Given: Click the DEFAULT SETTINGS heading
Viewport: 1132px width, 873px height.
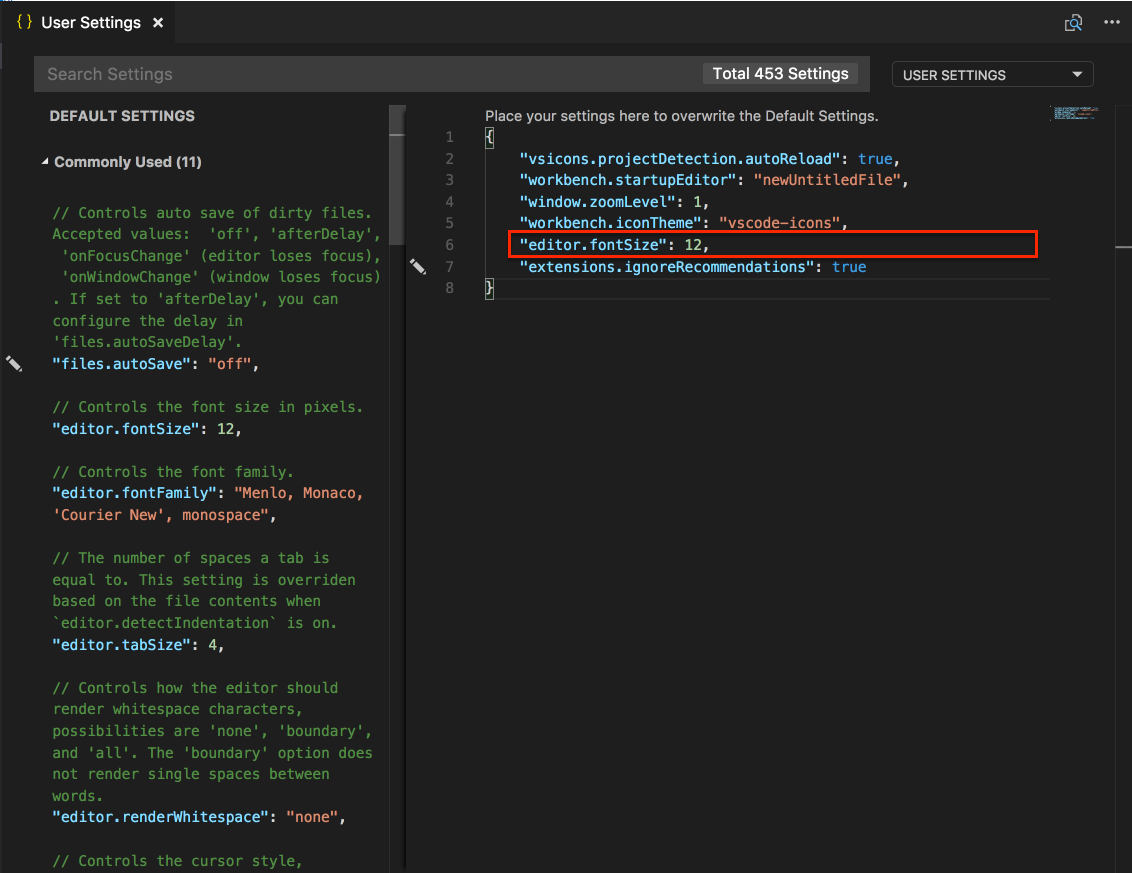Looking at the screenshot, I should coord(122,116).
